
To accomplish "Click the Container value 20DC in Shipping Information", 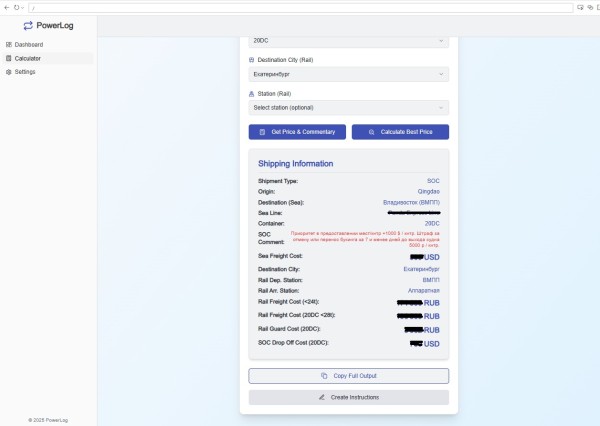I will 432,224.
